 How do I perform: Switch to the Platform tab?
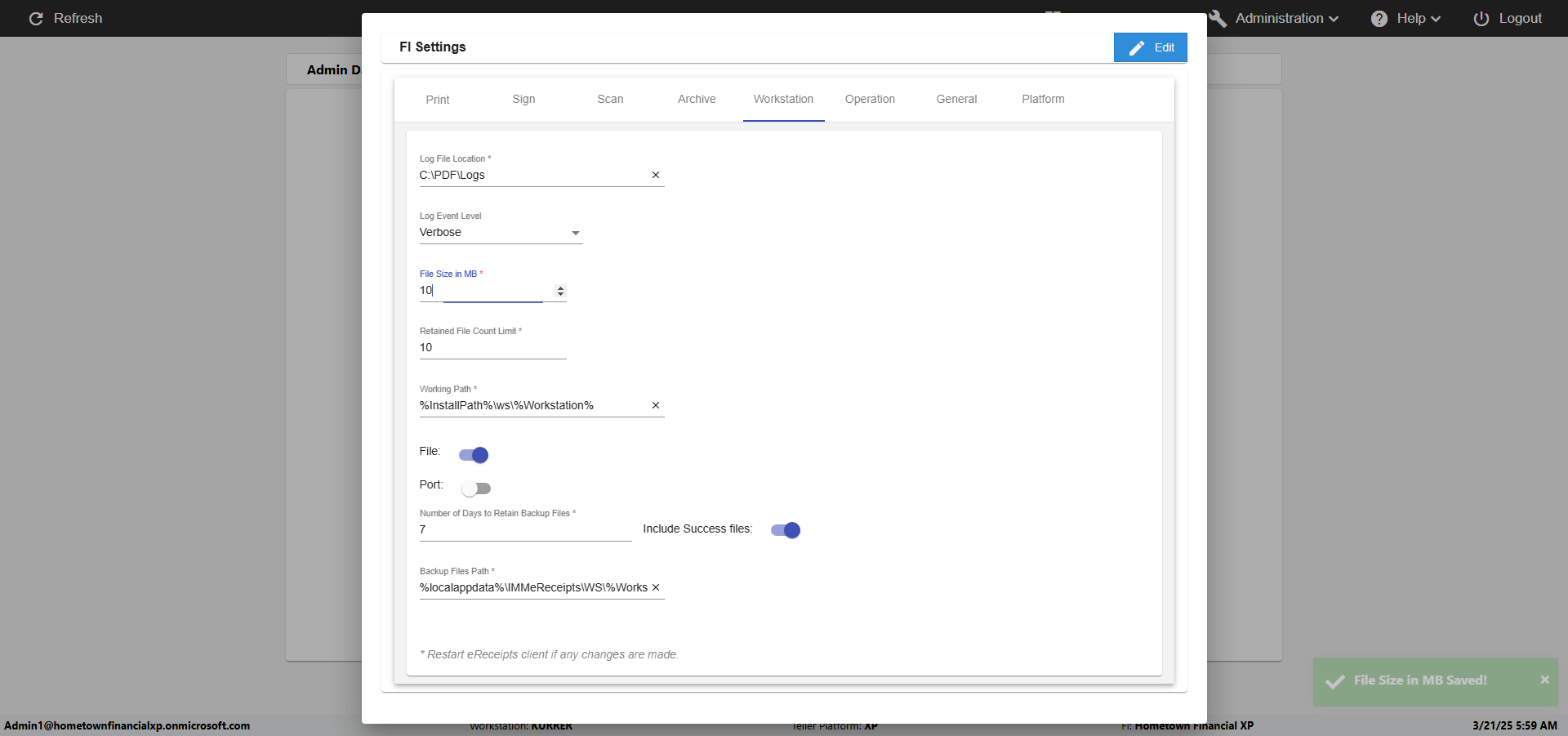tap(1043, 100)
